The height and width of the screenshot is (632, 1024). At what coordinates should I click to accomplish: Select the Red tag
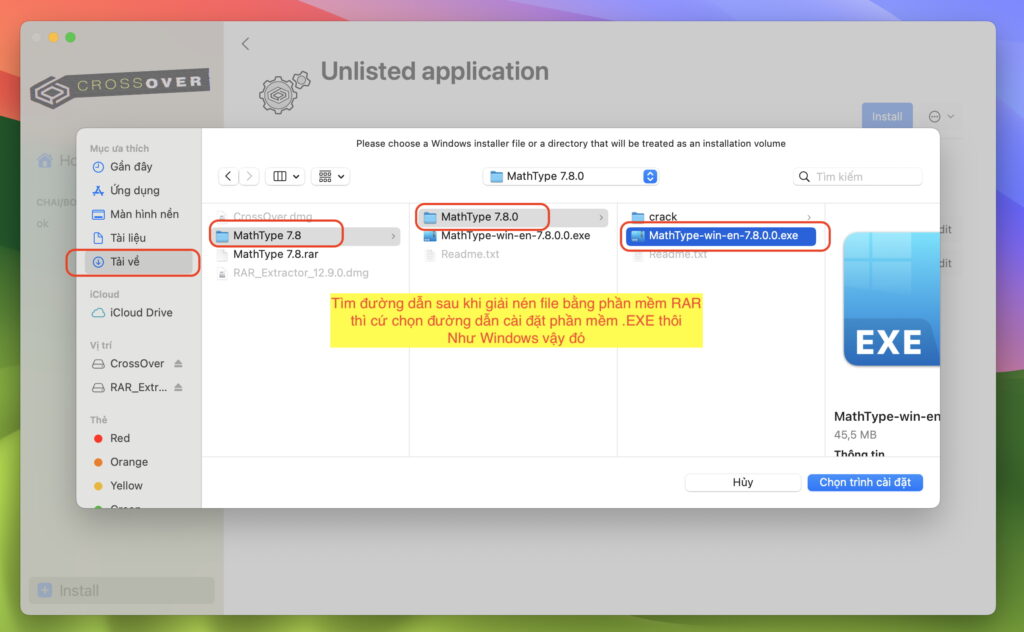pyautogui.click(x=119, y=438)
